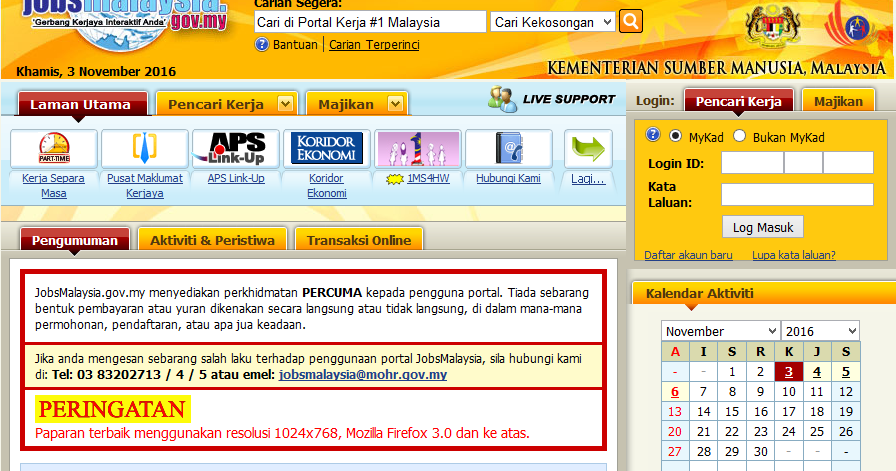This screenshot has width=896, height=471.
Task: Click the orange search magnifier button
Action: (631, 21)
